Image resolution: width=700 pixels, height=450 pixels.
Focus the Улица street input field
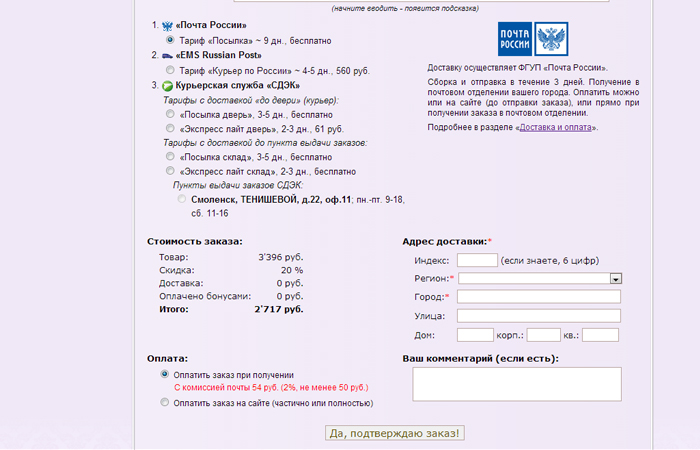tap(538, 316)
